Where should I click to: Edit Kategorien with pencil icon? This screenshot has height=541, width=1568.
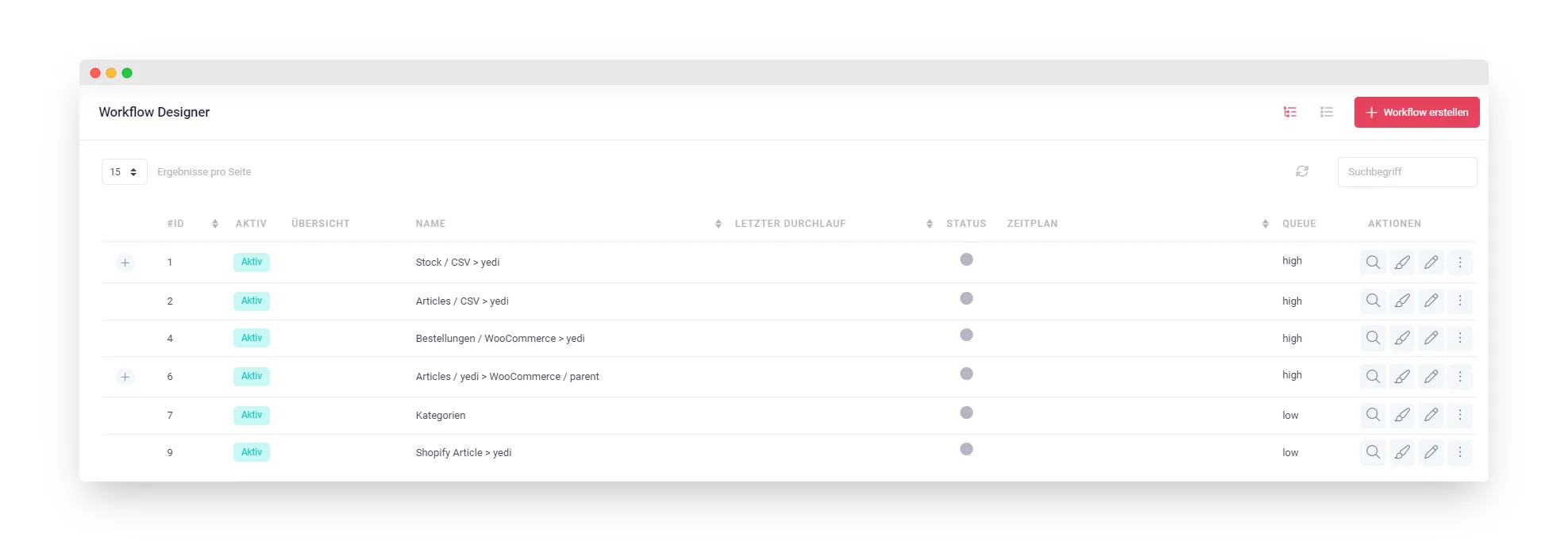(x=1431, y=415)
